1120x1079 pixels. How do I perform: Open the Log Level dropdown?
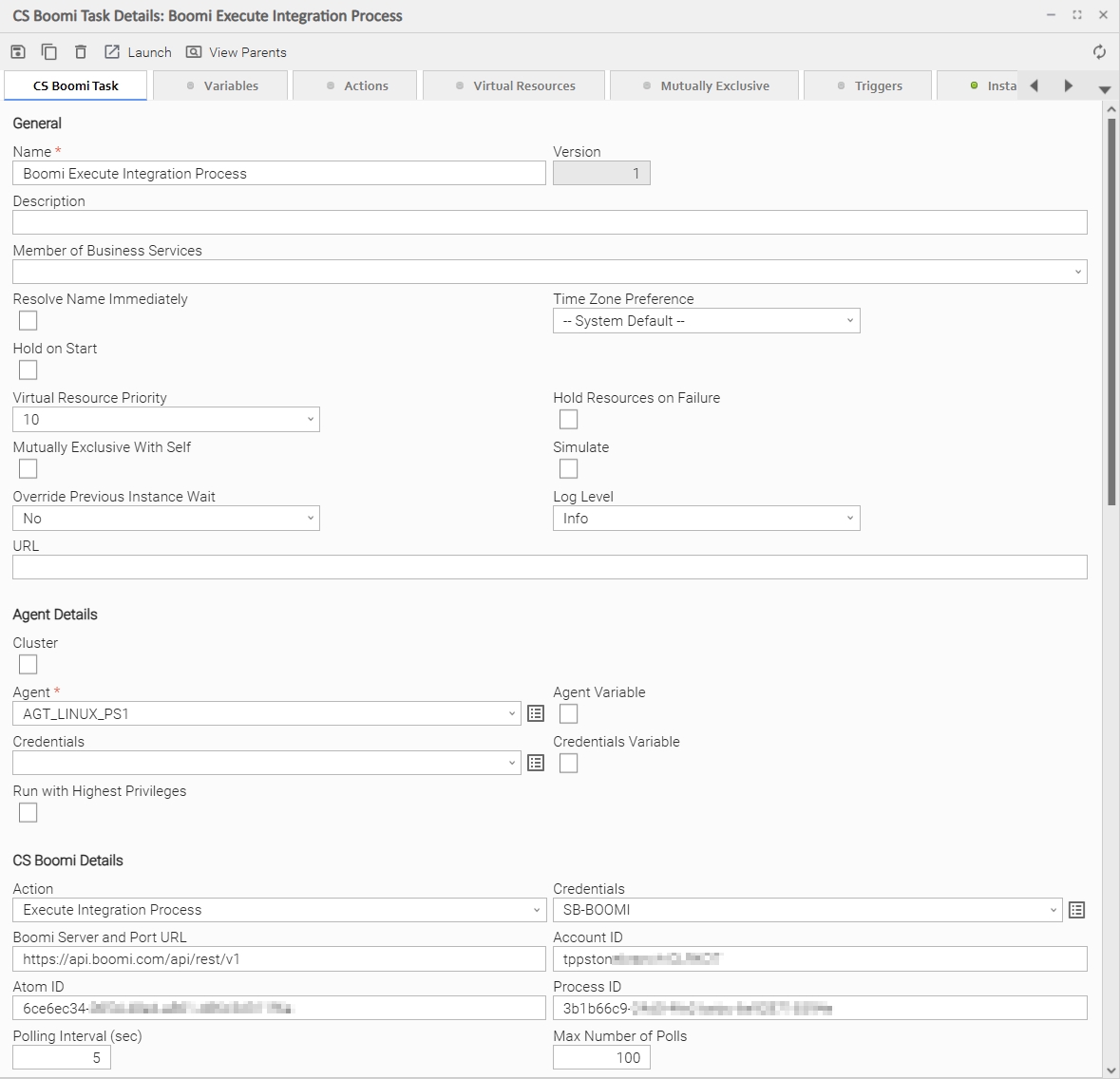pyautogui.click(x=707, y=519)
